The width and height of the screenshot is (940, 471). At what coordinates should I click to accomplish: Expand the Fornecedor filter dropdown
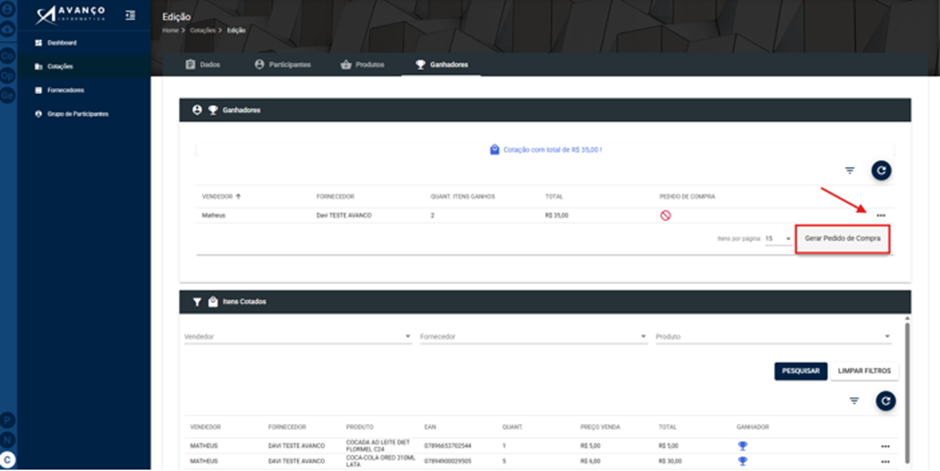point(534,337)
